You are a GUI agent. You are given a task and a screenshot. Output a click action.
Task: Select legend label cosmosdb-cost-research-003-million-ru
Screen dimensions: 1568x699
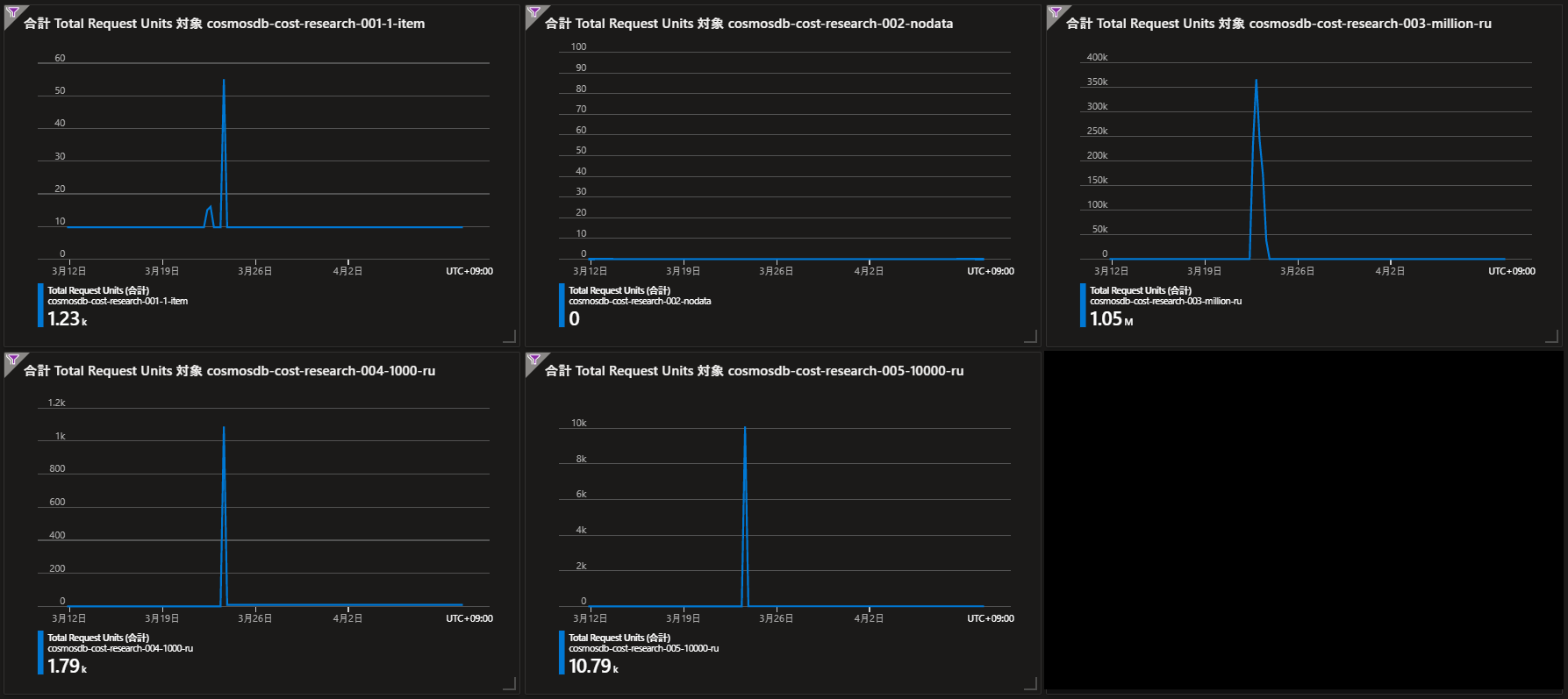[x=1165, y=302]
